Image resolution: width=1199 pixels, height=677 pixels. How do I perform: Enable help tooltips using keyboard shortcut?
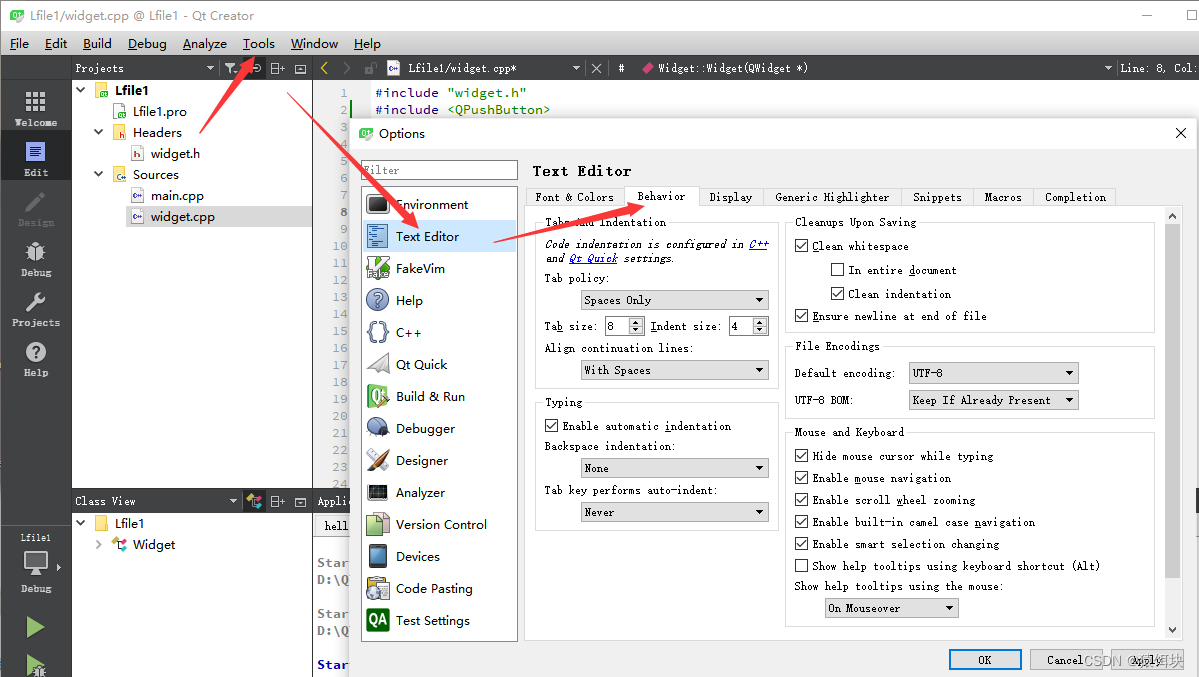[x=801, y=566]
